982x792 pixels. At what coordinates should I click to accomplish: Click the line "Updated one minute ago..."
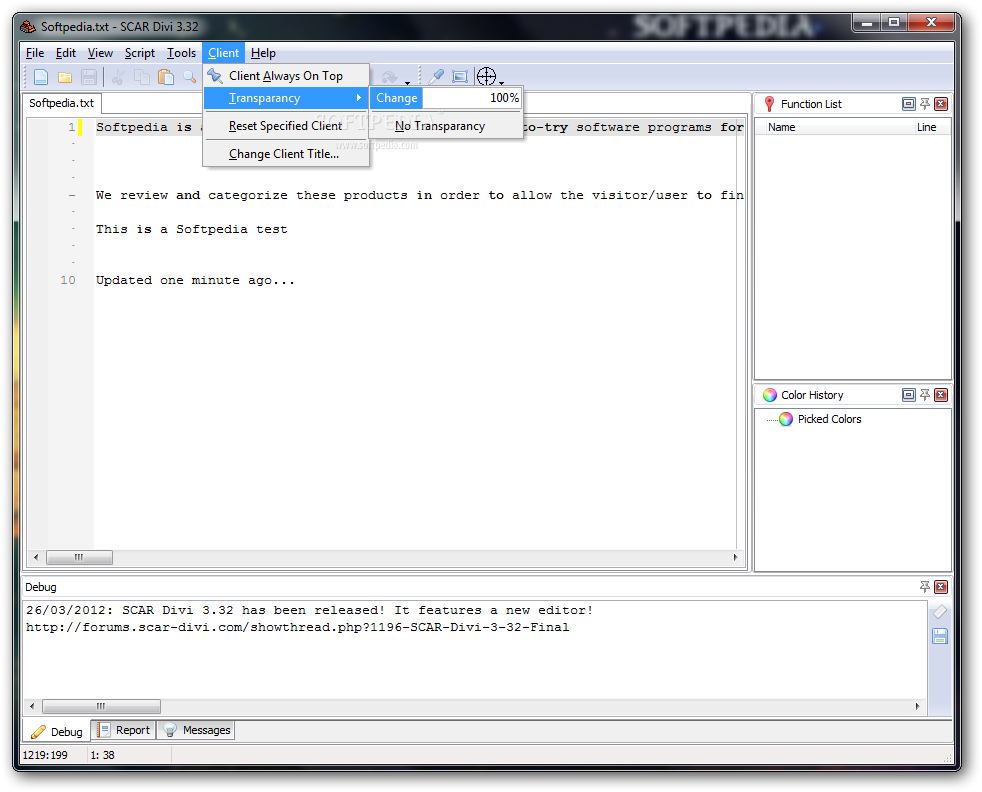(x=195, y=280)
